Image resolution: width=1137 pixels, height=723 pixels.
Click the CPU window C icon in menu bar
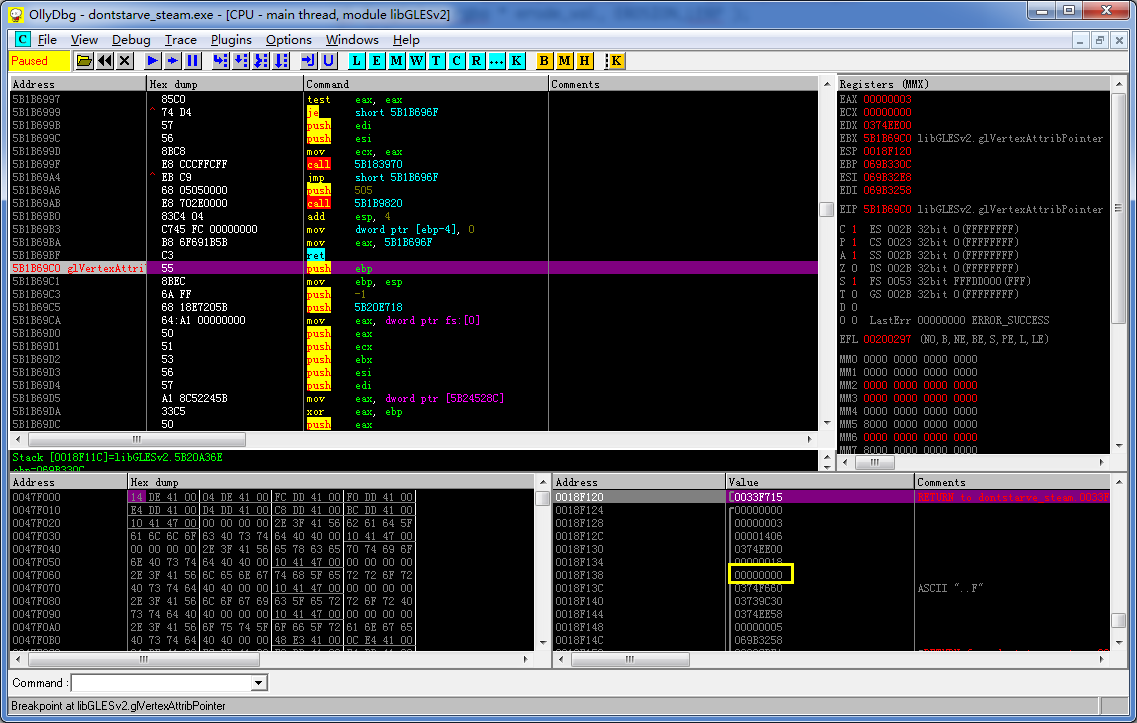tap(22, 39)
